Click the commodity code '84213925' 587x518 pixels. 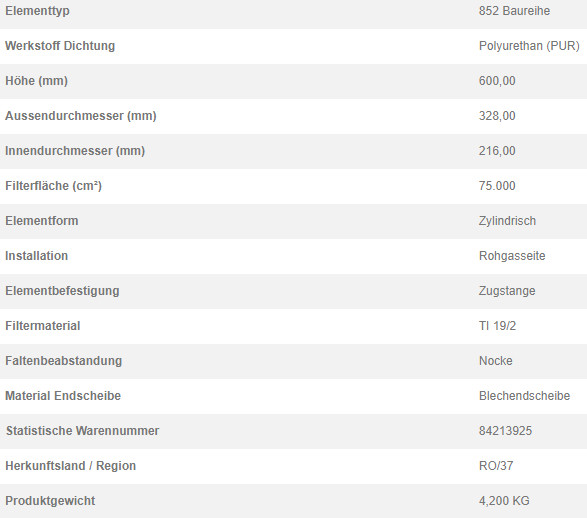[505, 431]
